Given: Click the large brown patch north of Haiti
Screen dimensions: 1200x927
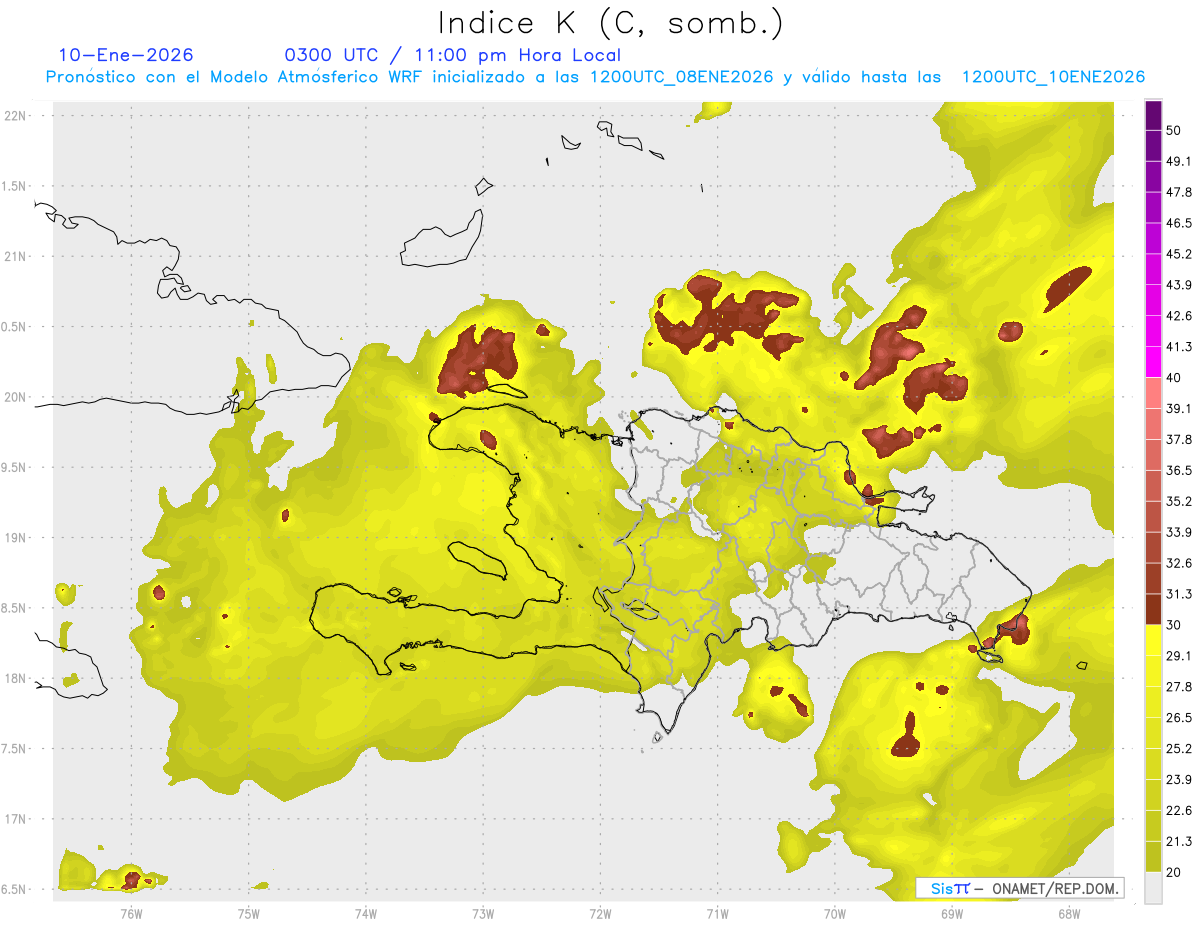Looking at the screenshot, I should 478,360.
